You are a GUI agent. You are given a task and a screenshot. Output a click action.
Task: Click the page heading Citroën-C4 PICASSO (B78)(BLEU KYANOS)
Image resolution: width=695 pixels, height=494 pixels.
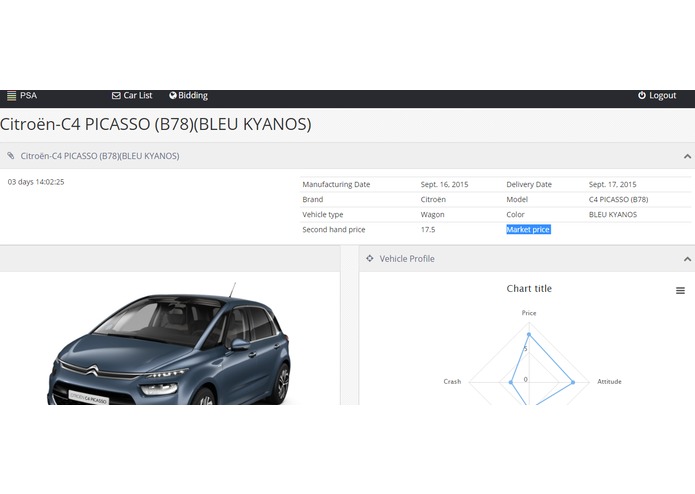[156, 124]
